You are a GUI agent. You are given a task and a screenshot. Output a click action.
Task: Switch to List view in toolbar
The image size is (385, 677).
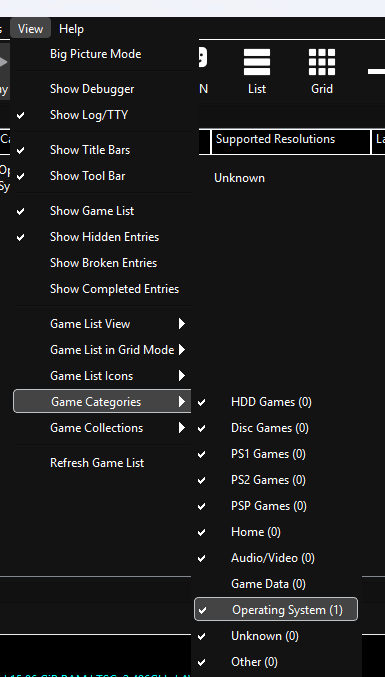[x=257, y=71]
